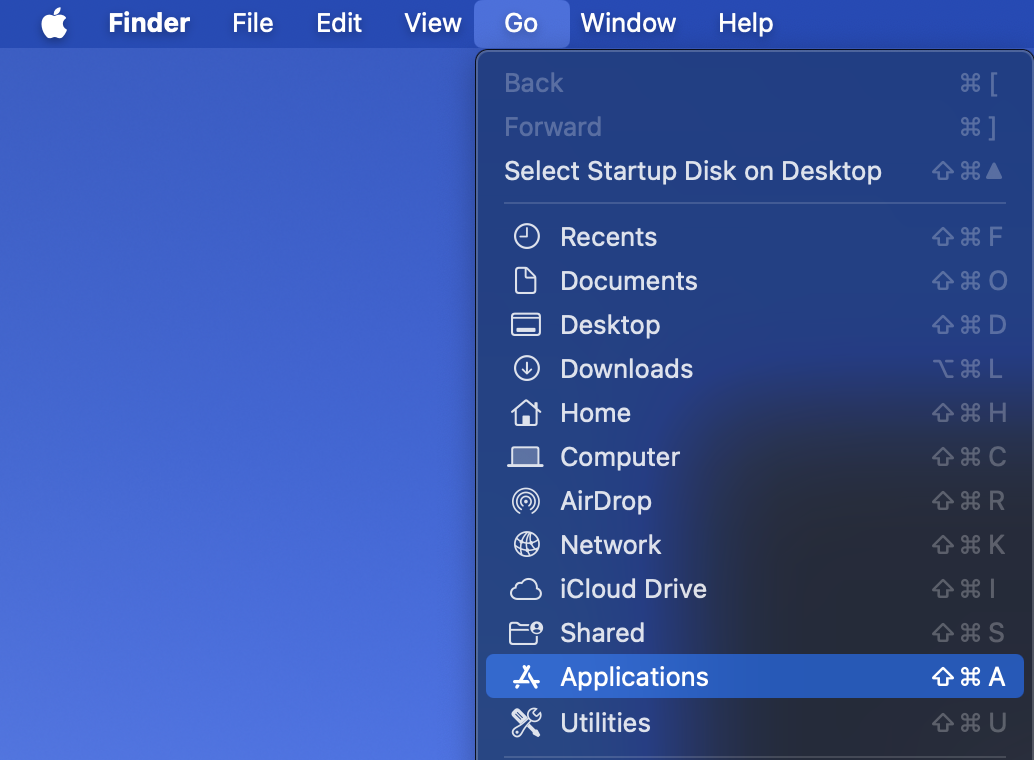Click the shared folder icon beside Shared
The height and width of the screenshot is (760, 1034).
[x=527, y=633]
